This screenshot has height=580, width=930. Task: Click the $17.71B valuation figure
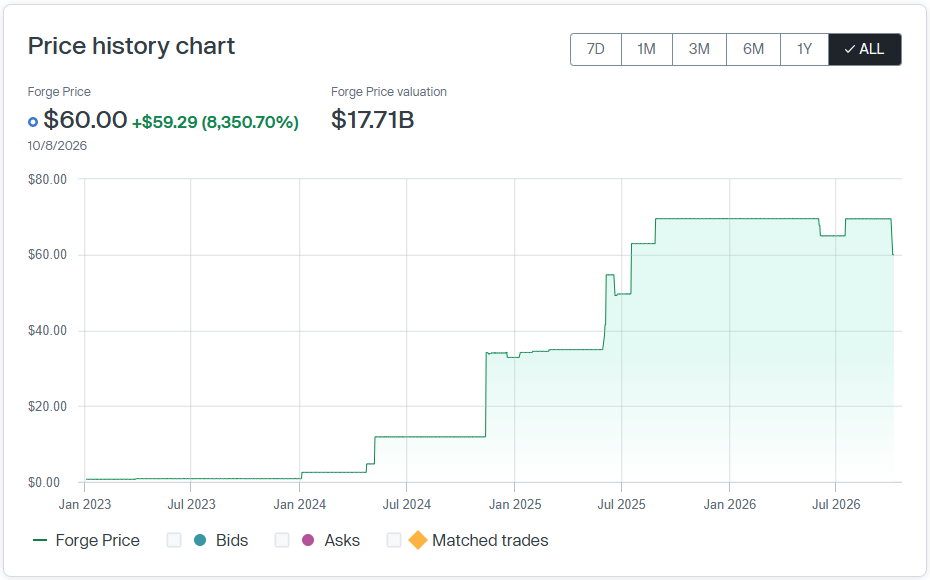click(372, 120)
